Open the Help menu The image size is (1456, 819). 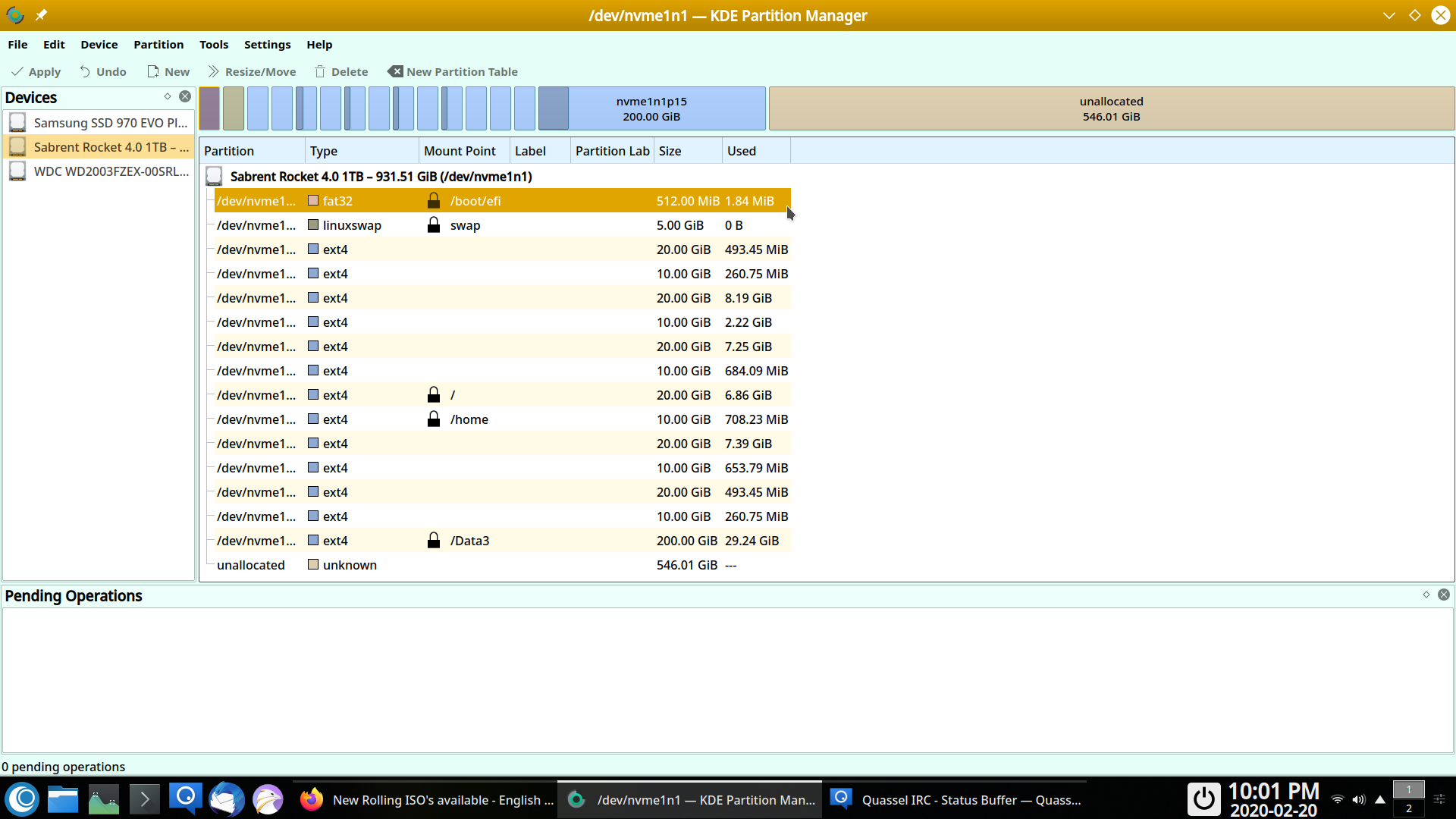pos(319,45)
